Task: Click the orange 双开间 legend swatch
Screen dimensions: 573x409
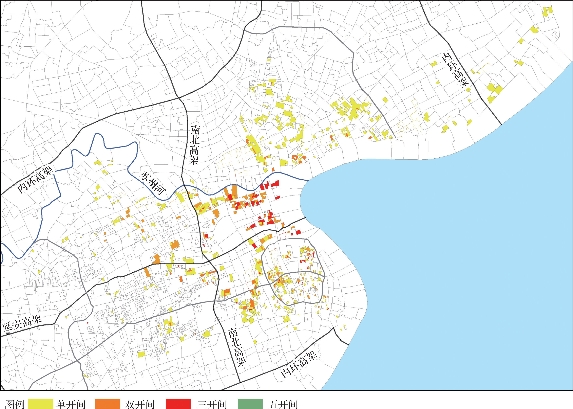Action: point(107,404)
